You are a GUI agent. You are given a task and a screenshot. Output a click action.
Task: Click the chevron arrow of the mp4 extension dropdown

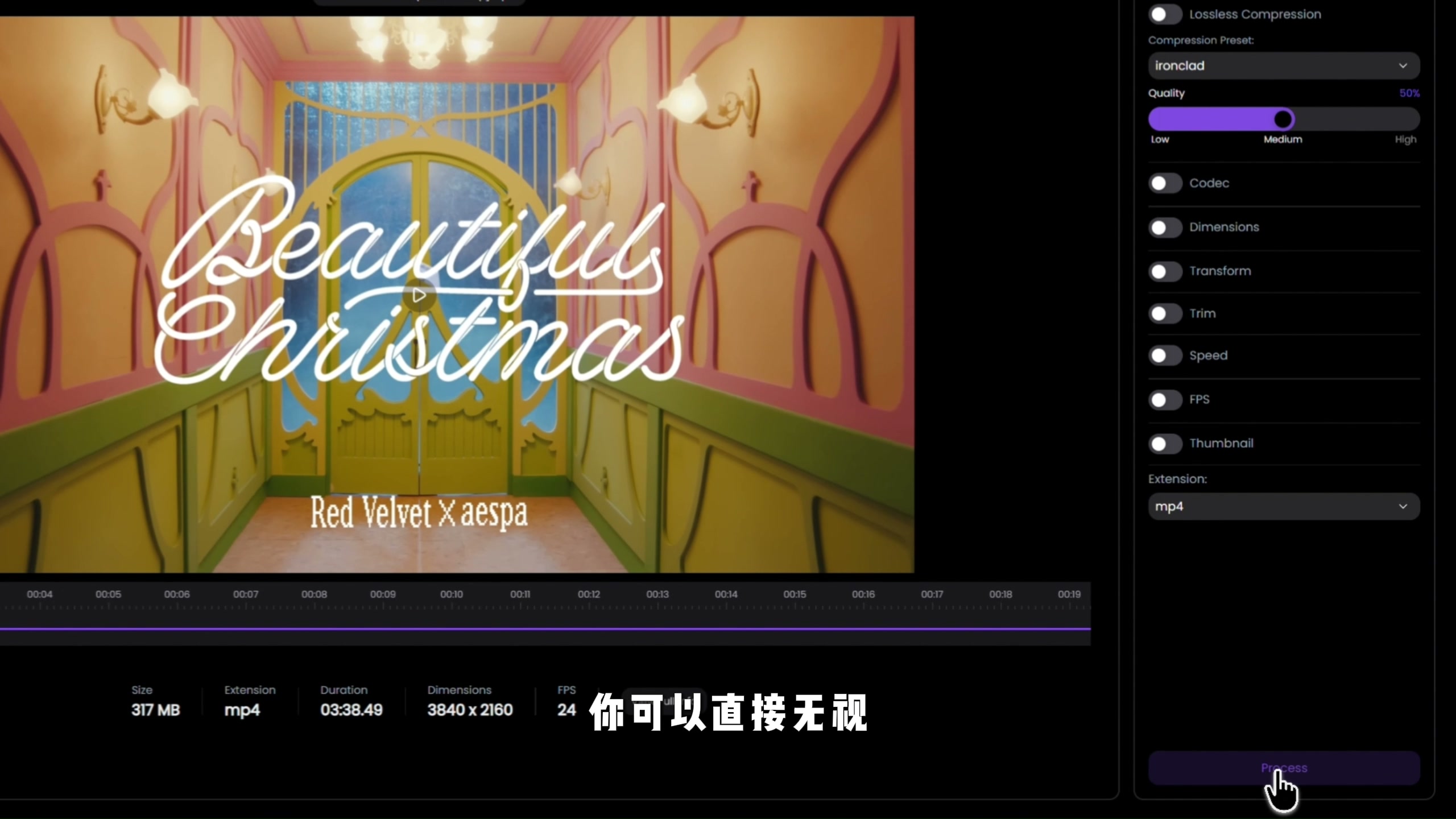(1403, 506)
